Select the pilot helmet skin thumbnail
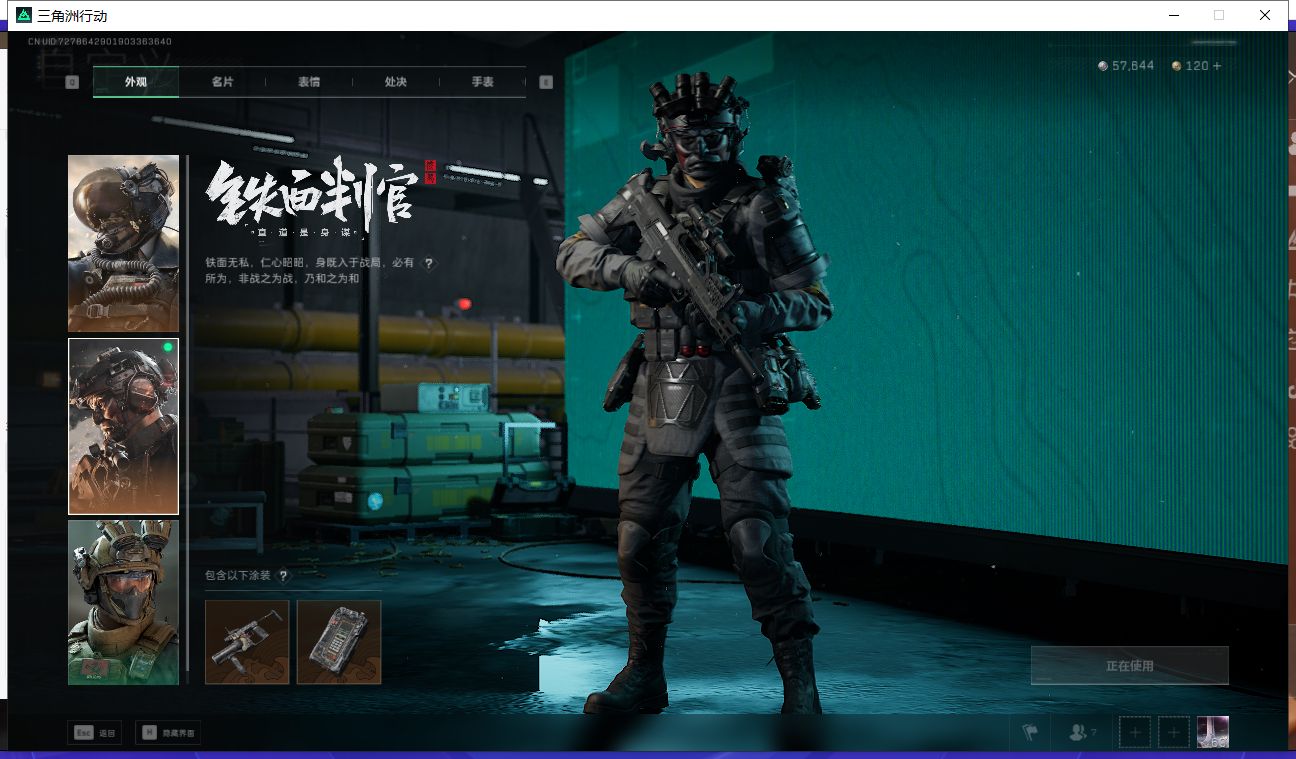Screen dimensions: 1296x759 [123, 243]
